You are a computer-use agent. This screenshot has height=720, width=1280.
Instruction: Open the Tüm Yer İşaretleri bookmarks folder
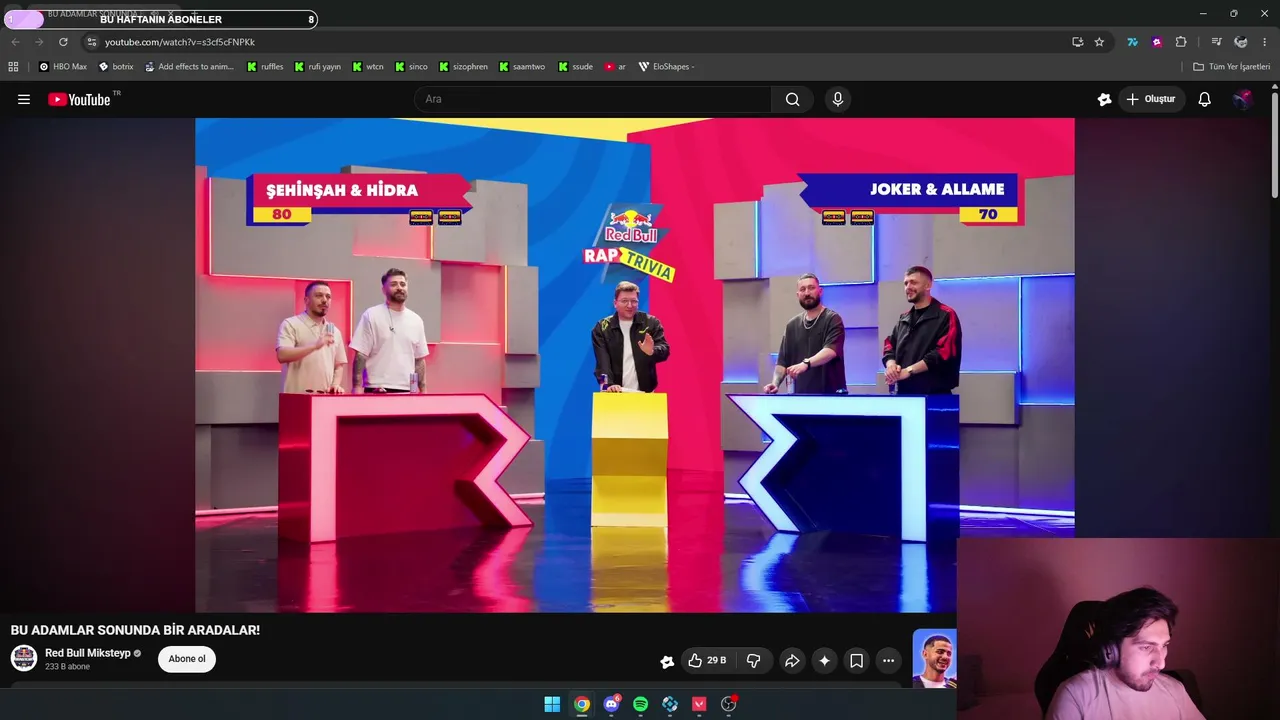coord(1231,67)
